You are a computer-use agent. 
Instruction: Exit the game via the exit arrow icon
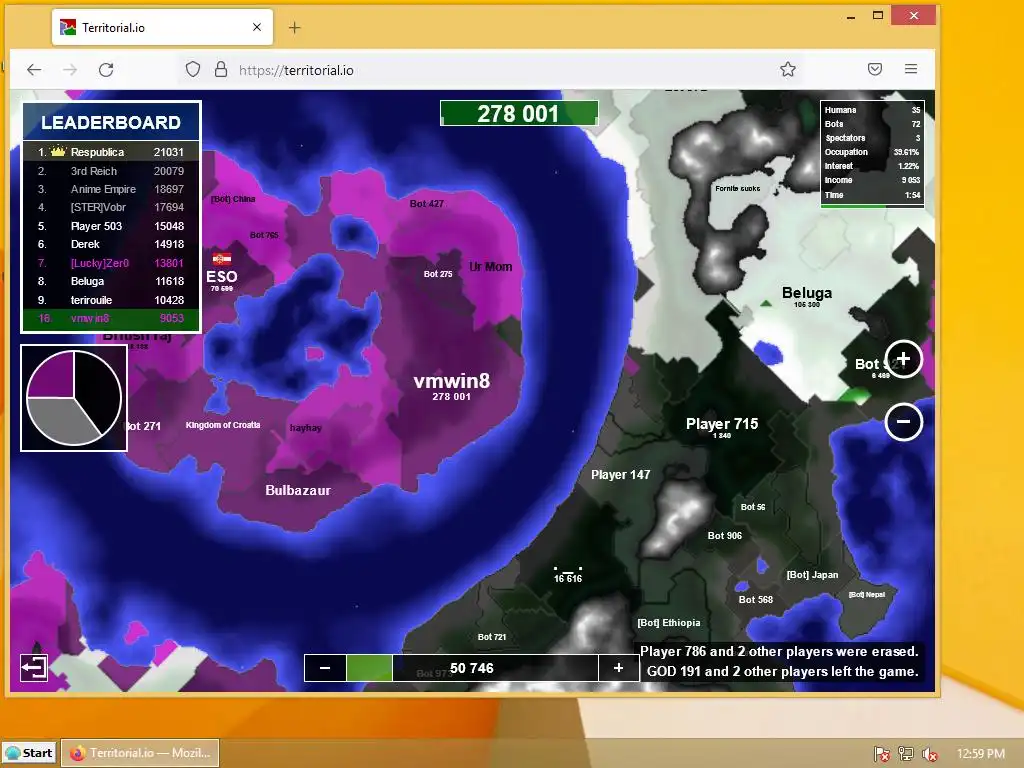tap(34, 667)
